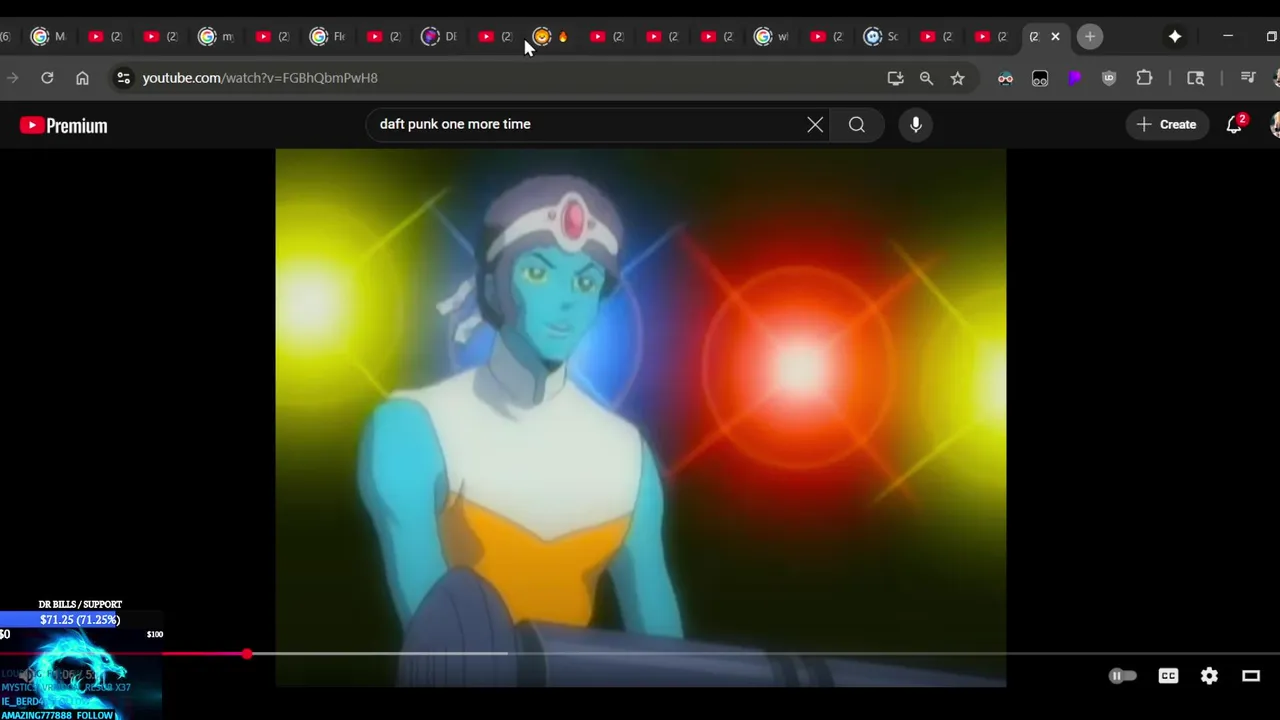Toggle closed captions CC

click(1168, 676)
